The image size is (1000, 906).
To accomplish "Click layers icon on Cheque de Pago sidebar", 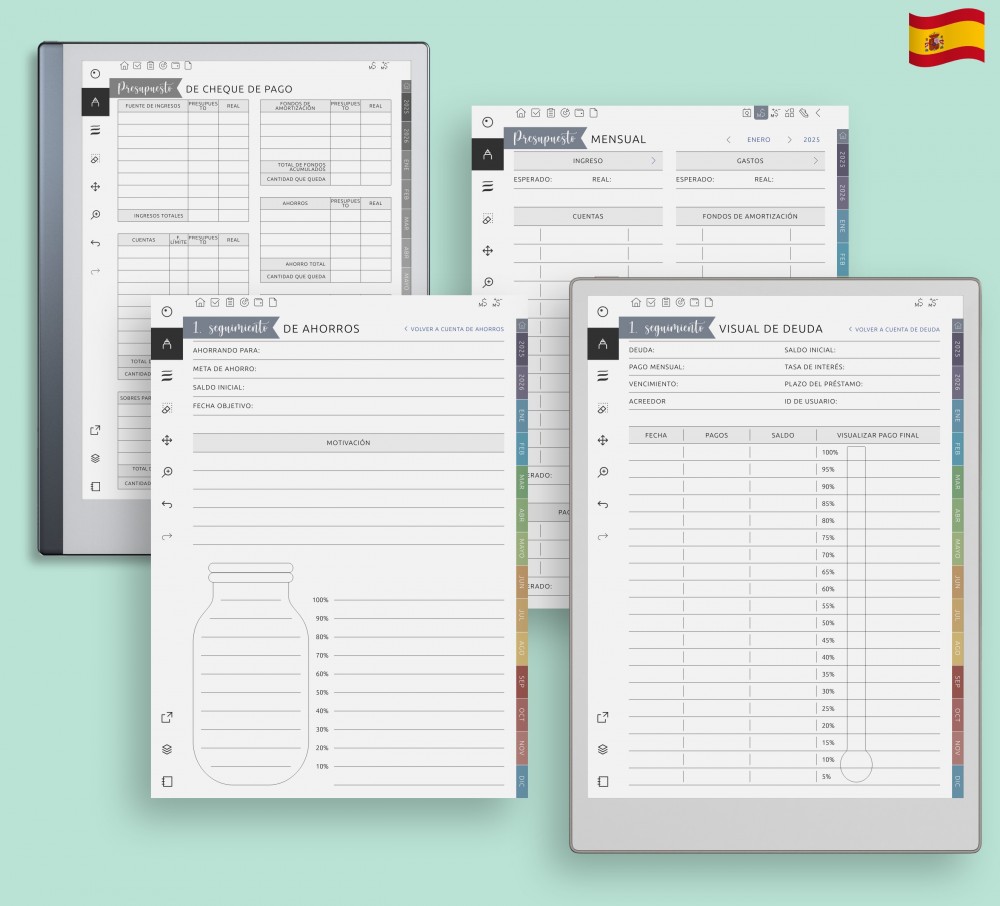I will (x=95, y=458).
